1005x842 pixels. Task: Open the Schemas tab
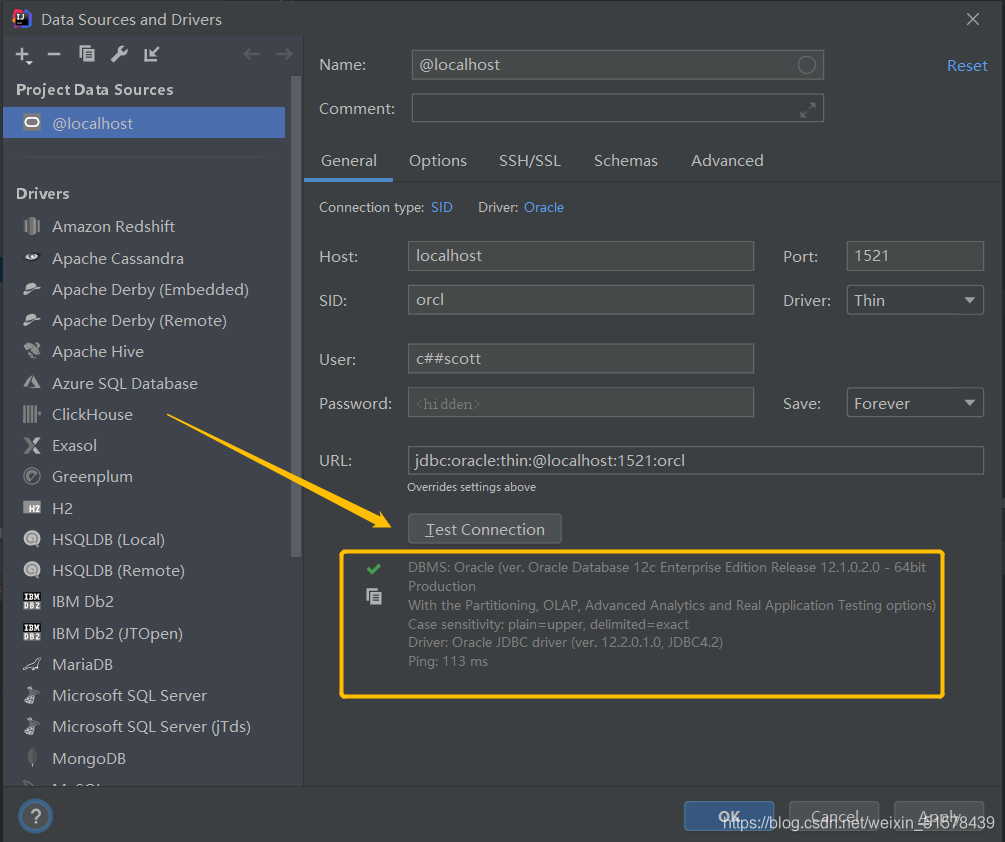626,161
